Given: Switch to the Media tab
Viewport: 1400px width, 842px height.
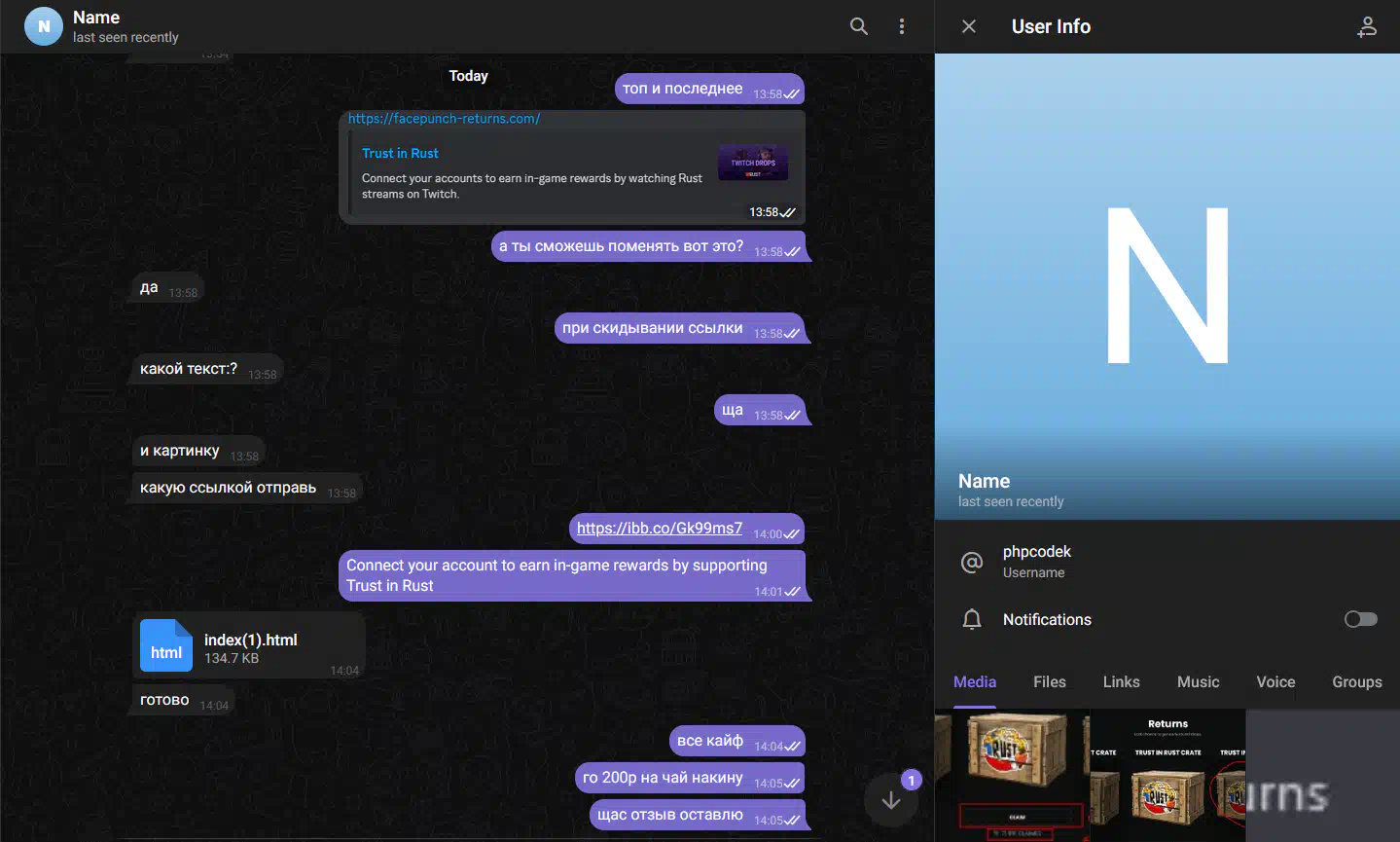Looking at the screenshot, I should click(975, 681).
